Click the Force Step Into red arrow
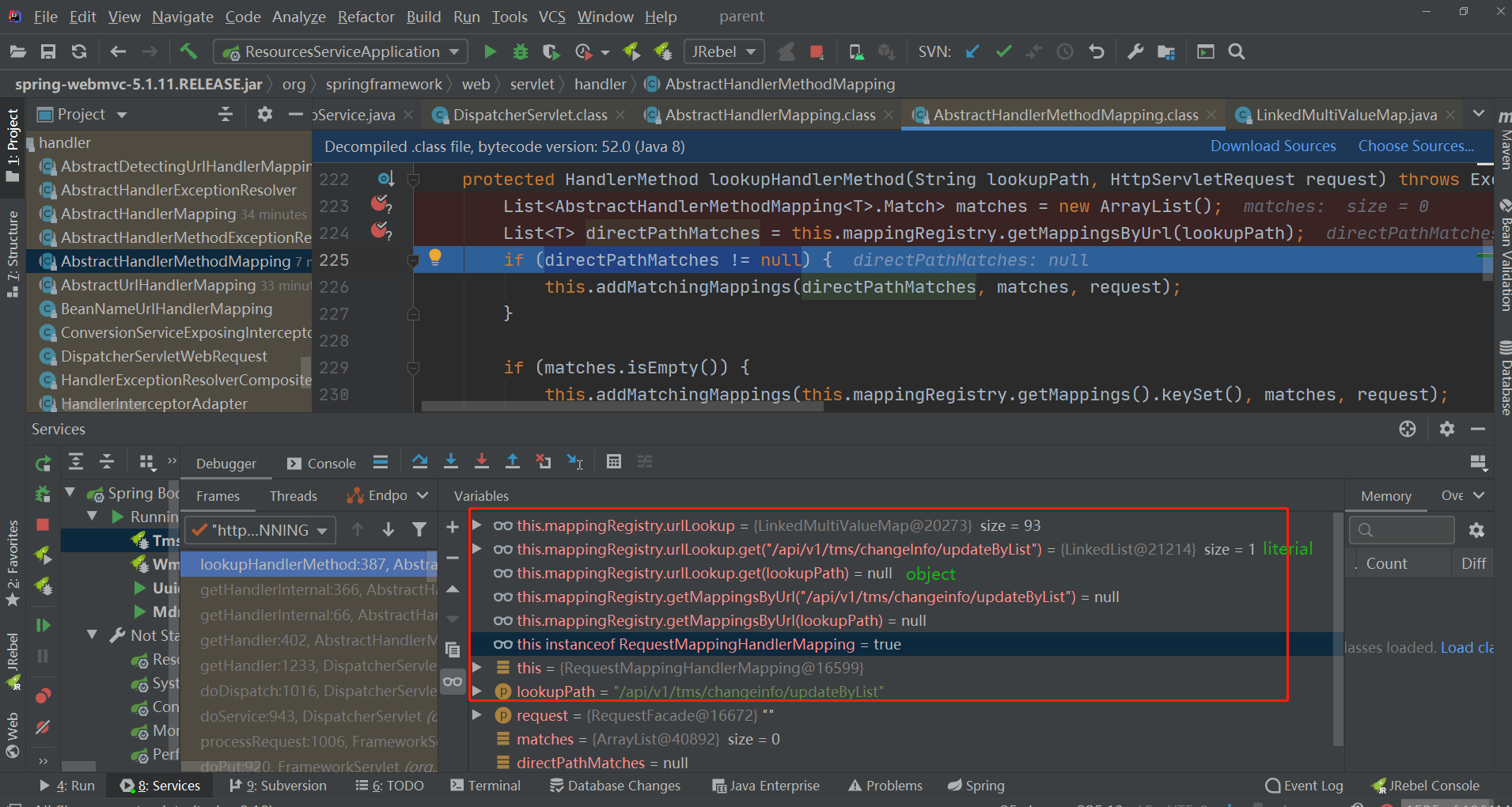The image size is (1512, 807). click(x=481, y=462)
